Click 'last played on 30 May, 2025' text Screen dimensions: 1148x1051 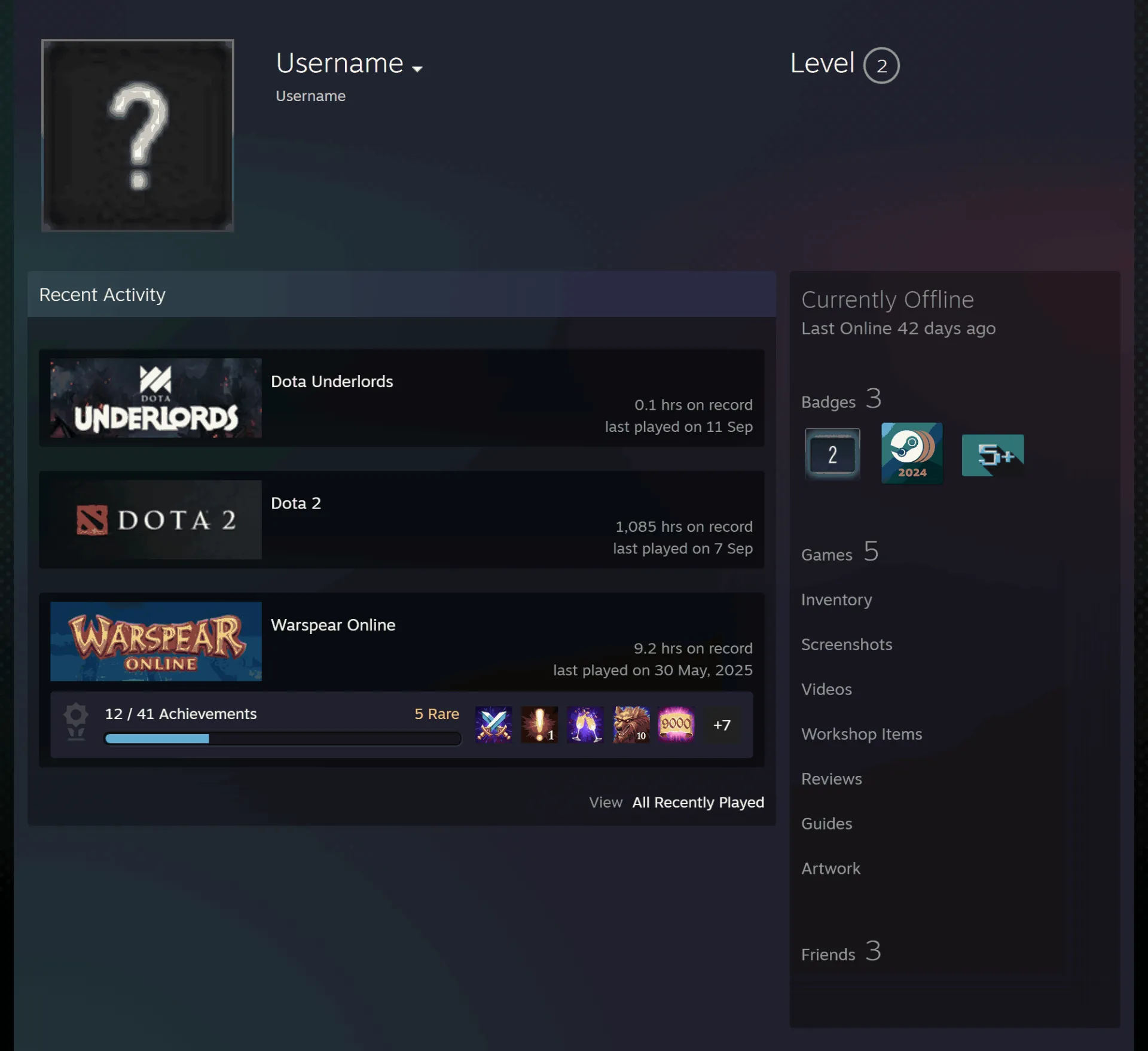(653, 670)
